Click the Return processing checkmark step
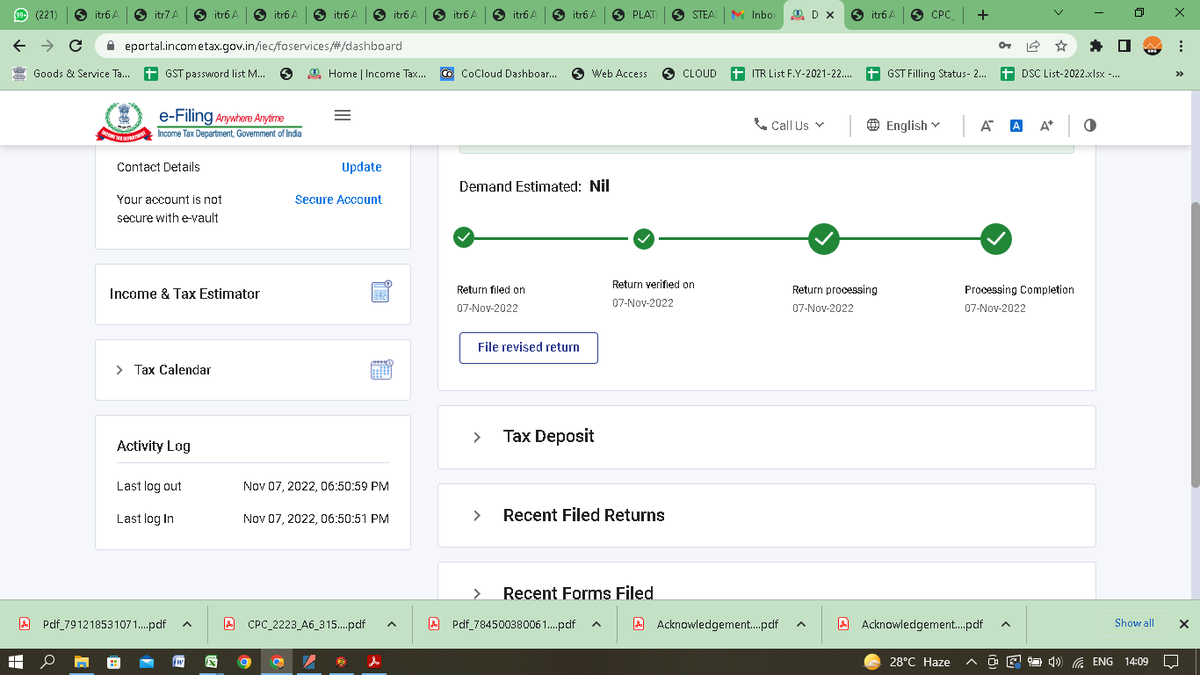This screenshot has width=1200, height=675. click(823, 238)
